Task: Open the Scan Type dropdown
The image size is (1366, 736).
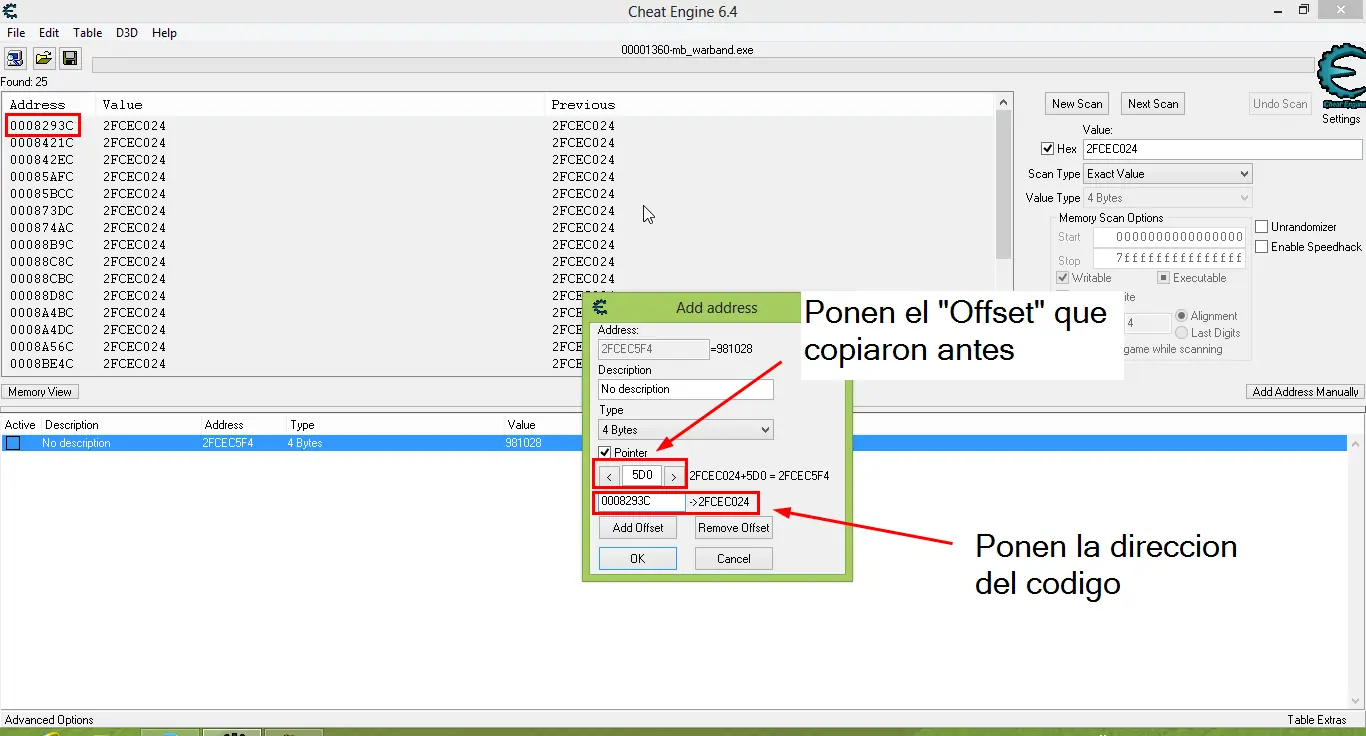Action: click(x=1168, y=174)
